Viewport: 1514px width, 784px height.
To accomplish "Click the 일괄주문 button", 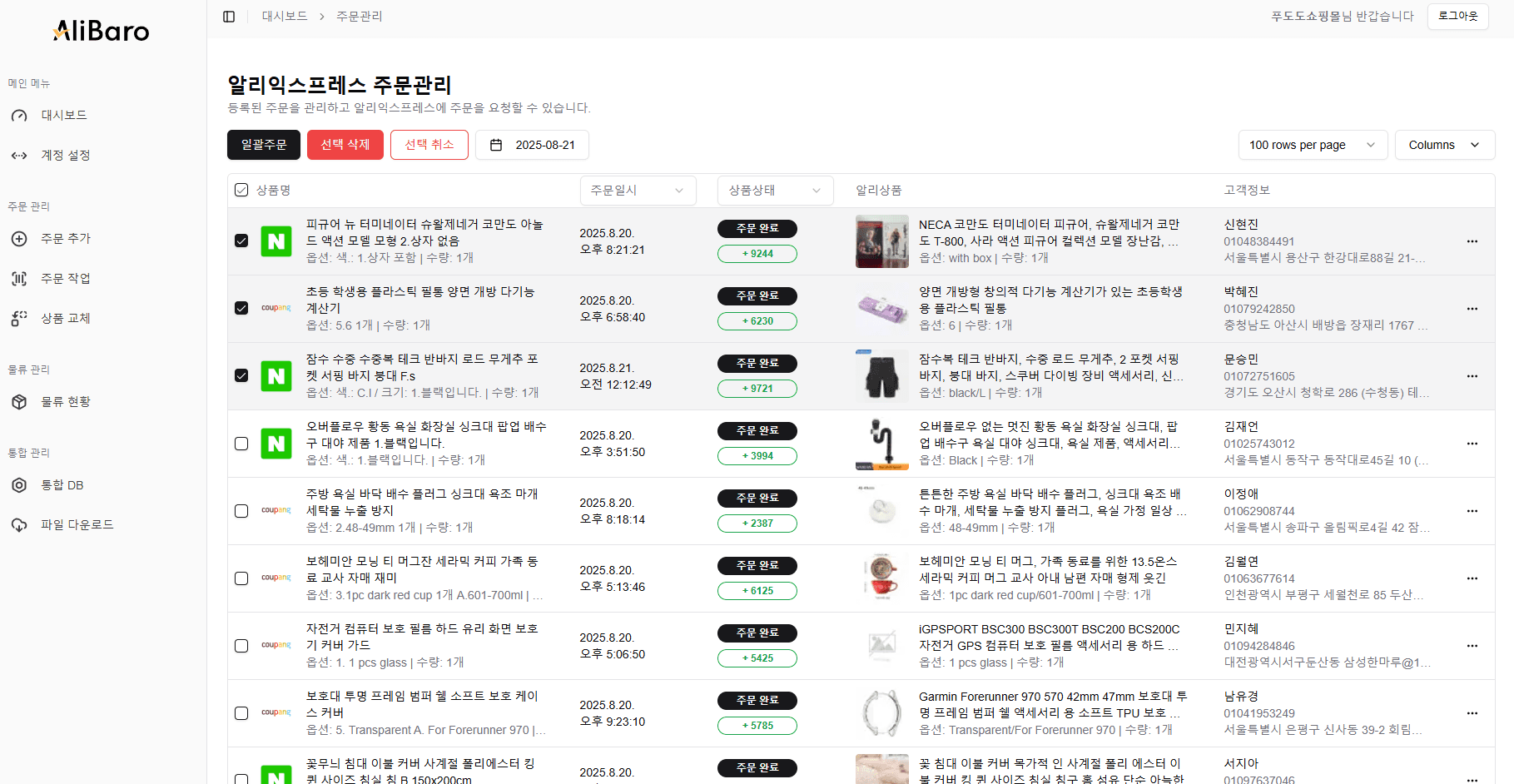I will pos(264,145).
